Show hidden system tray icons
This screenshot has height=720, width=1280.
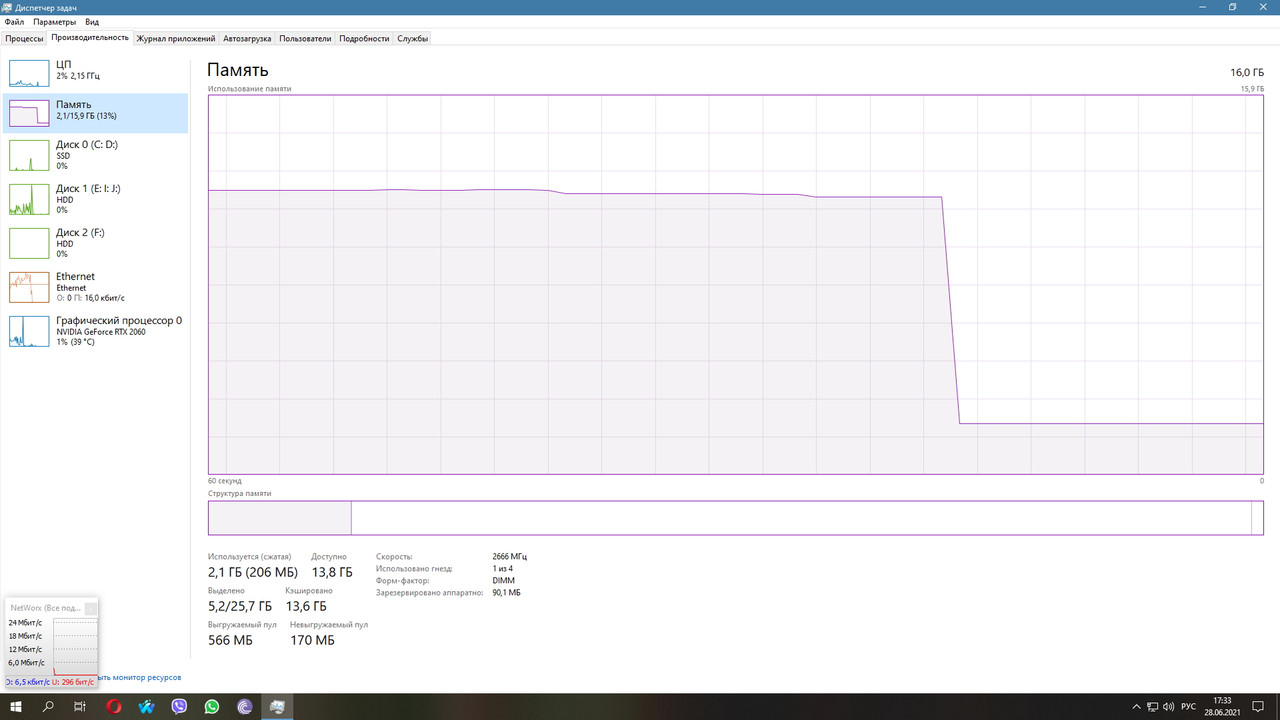(x=1136, y=706)
